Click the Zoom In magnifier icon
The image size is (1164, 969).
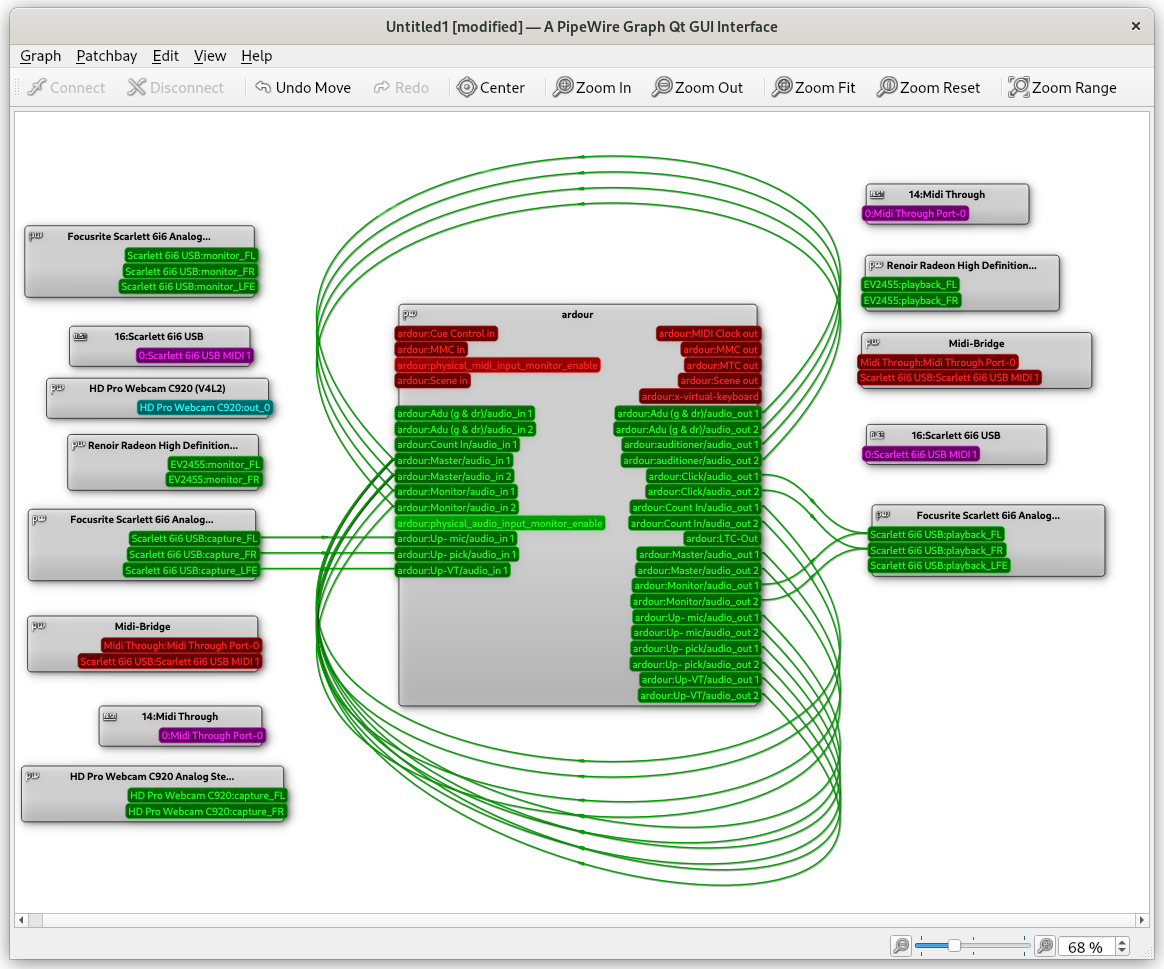(x=563, y=88)
